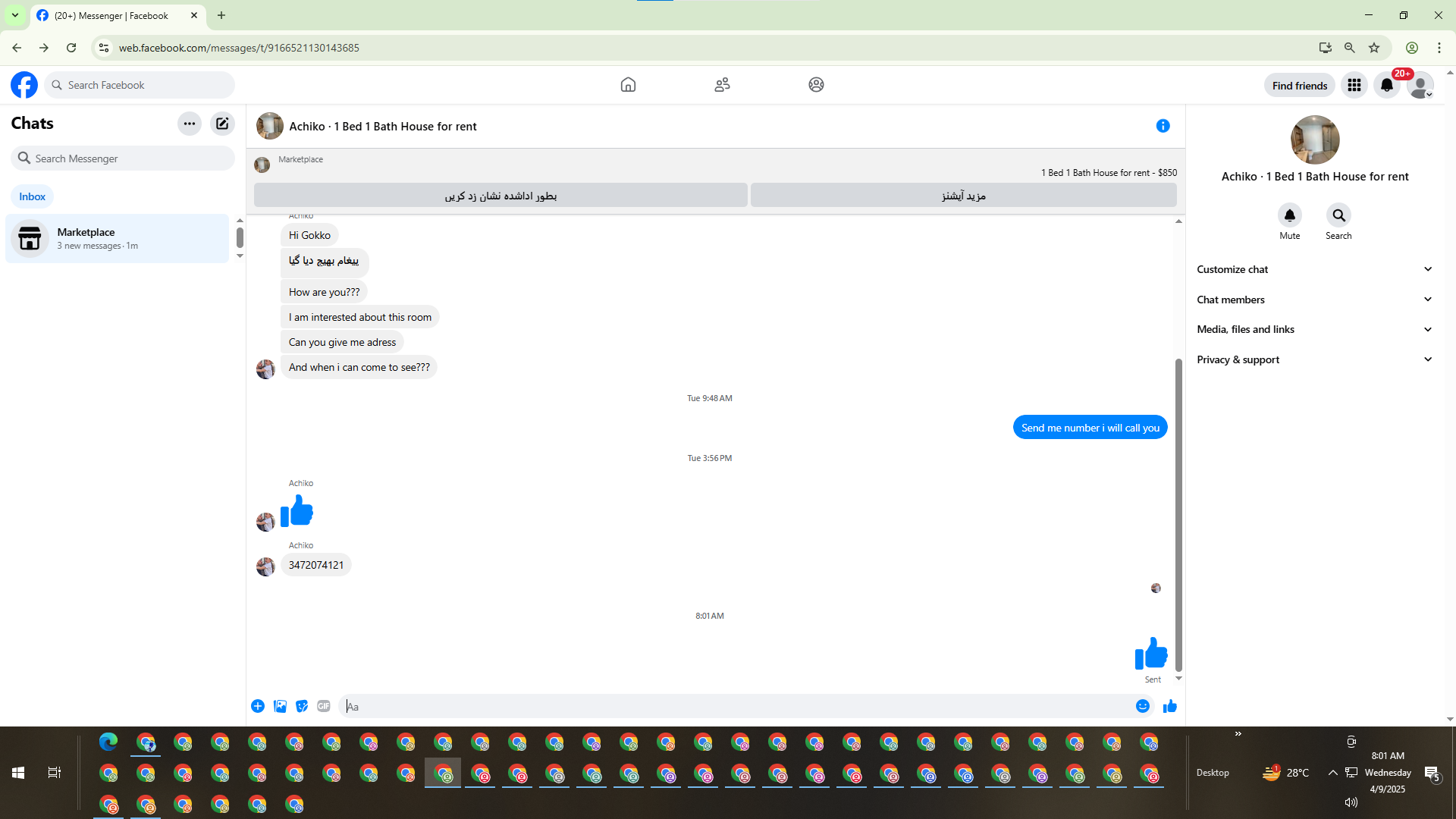Expand Media, files and links section
The width and height of the screenshot is (1456, 819).
point(1315,329)
